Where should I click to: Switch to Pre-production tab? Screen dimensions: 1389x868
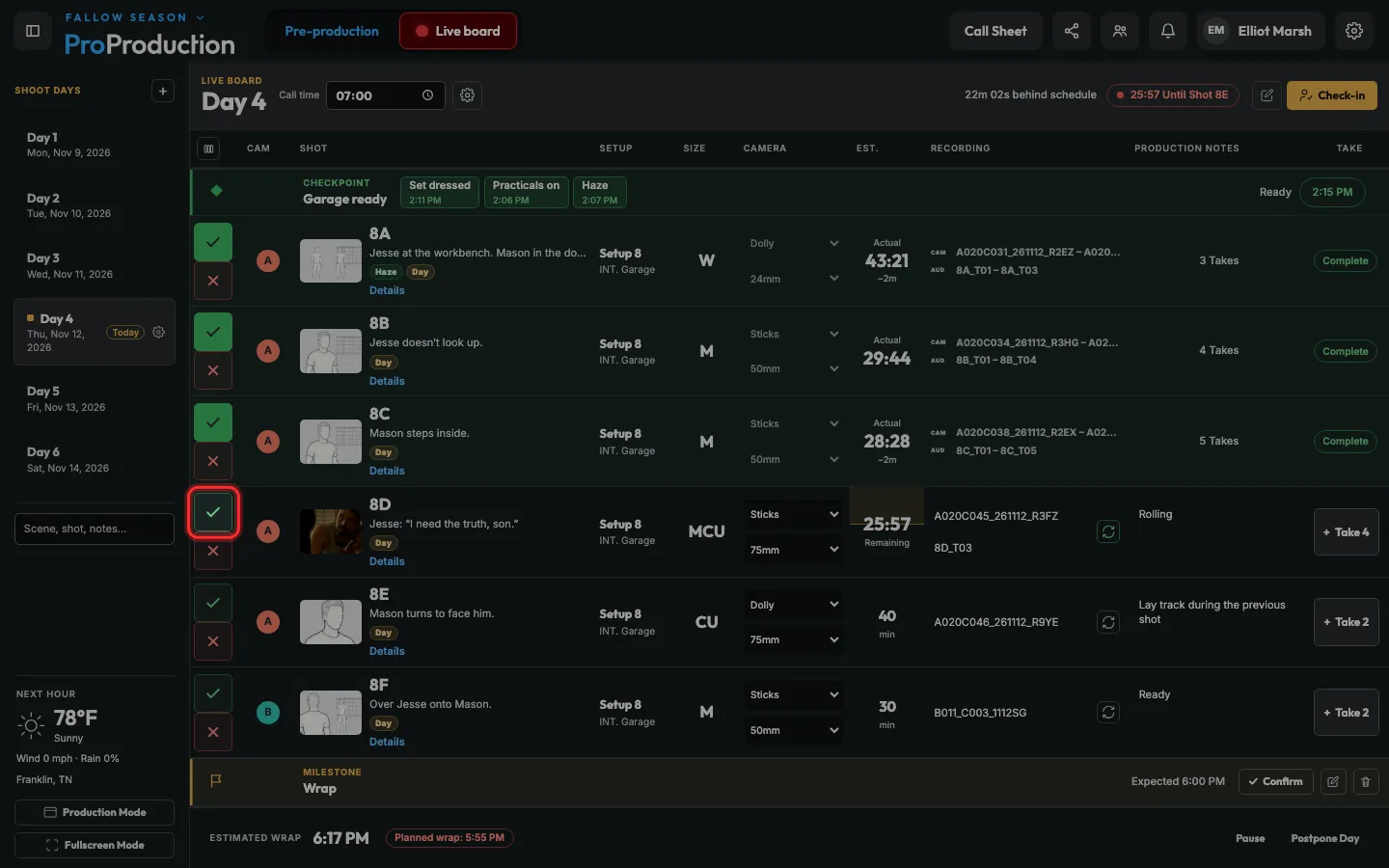[x=332, y=31]
